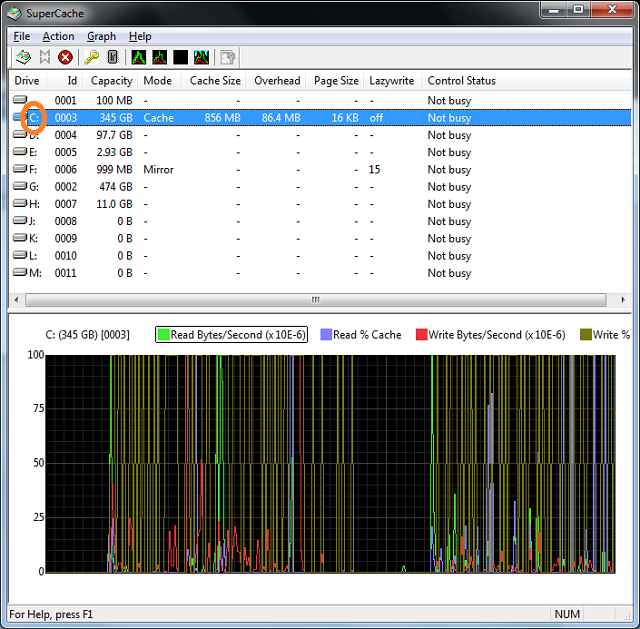Sort by the Drive column header
The width and height of the screenshot is (640, 629).
tap(28, 80)
